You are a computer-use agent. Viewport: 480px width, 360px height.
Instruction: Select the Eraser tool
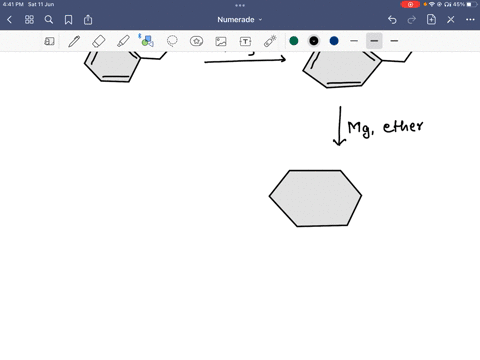(99, 41)
